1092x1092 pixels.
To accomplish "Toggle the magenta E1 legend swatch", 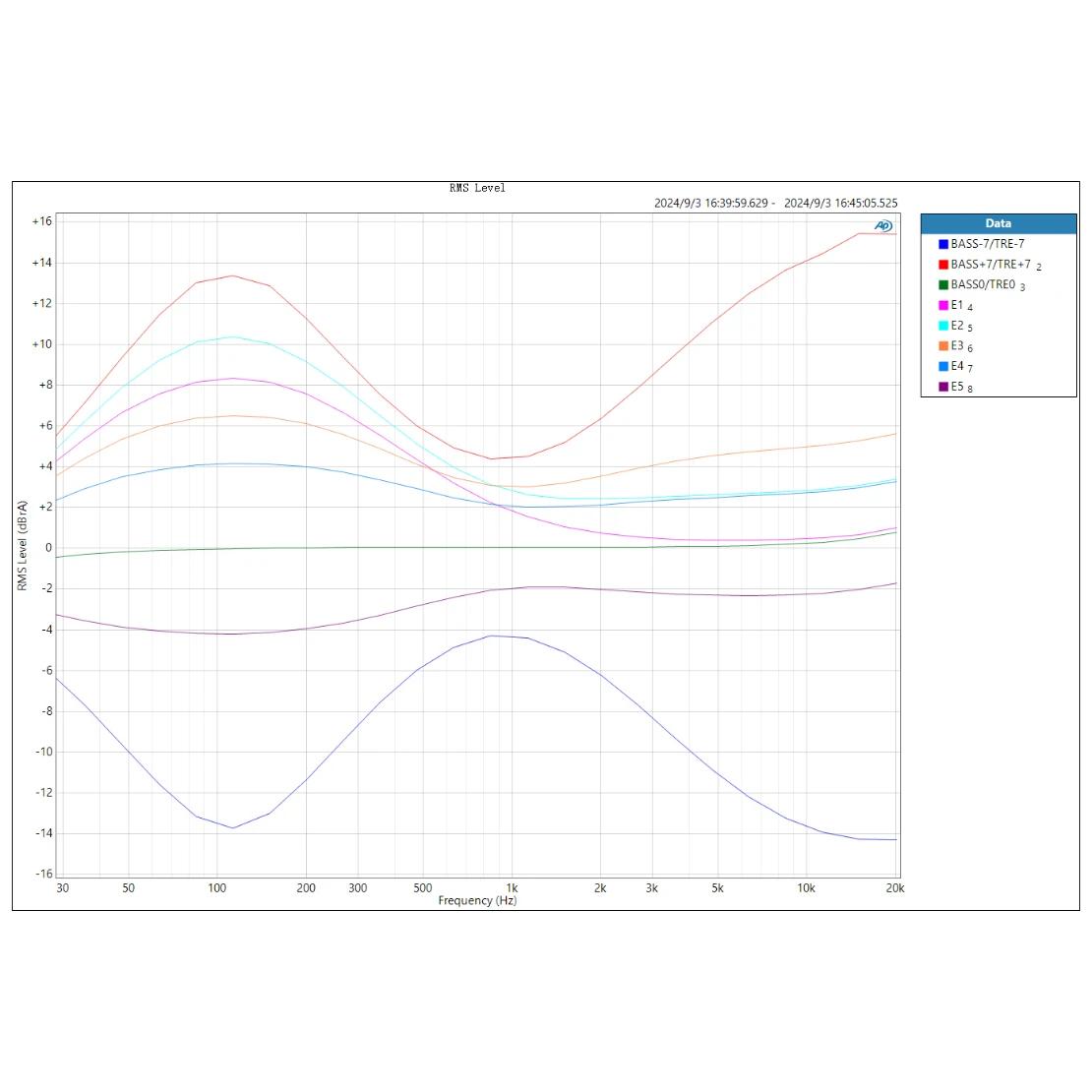I will pos(943,306).
